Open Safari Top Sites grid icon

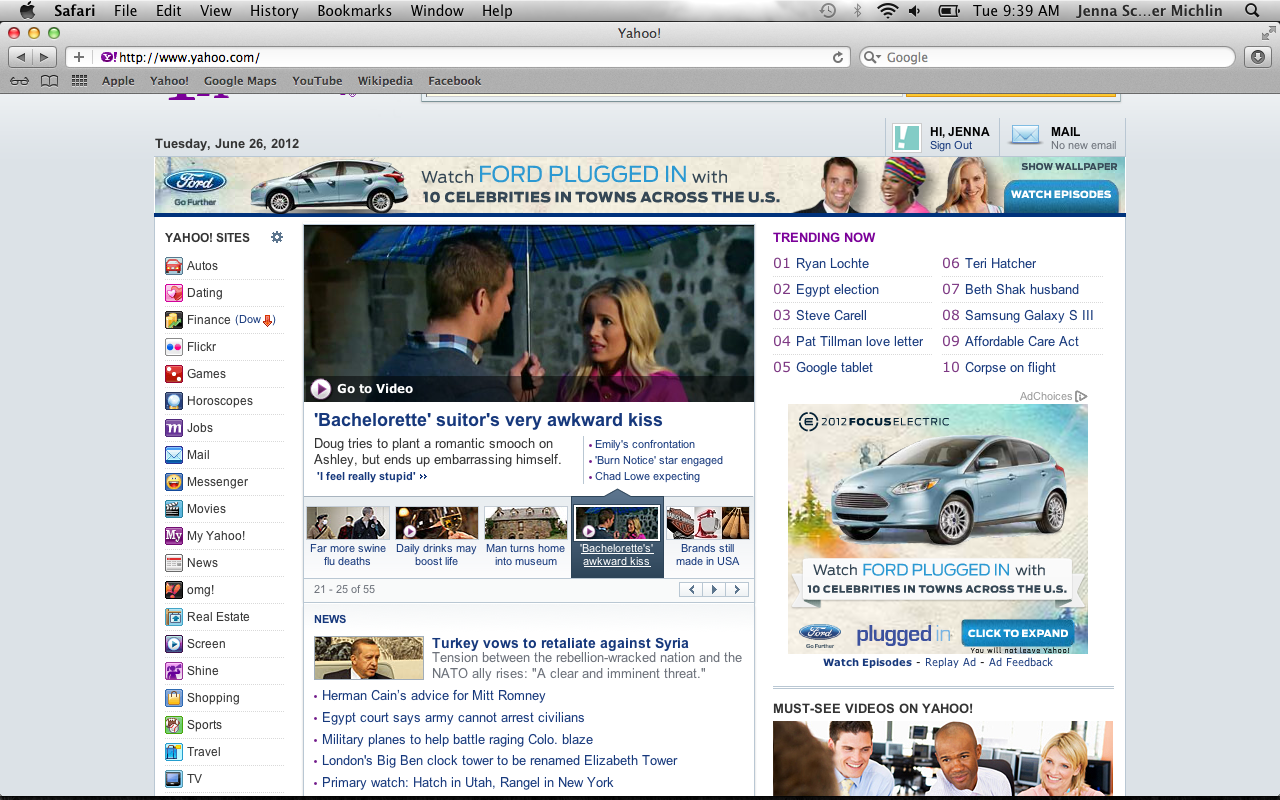[x=79, y=81]
